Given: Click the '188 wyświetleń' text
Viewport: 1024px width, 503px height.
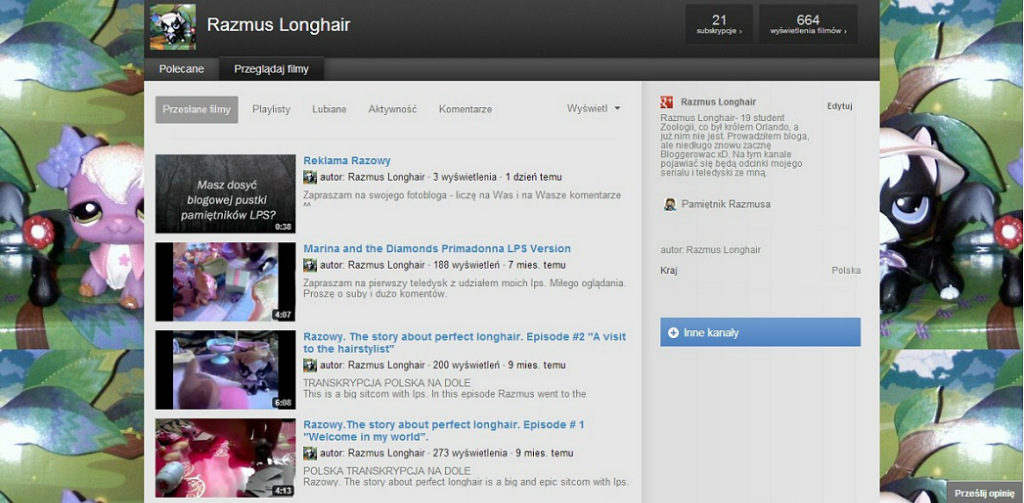Looking at the screenshot, I should pyautogui.click(x=466, y=265).
